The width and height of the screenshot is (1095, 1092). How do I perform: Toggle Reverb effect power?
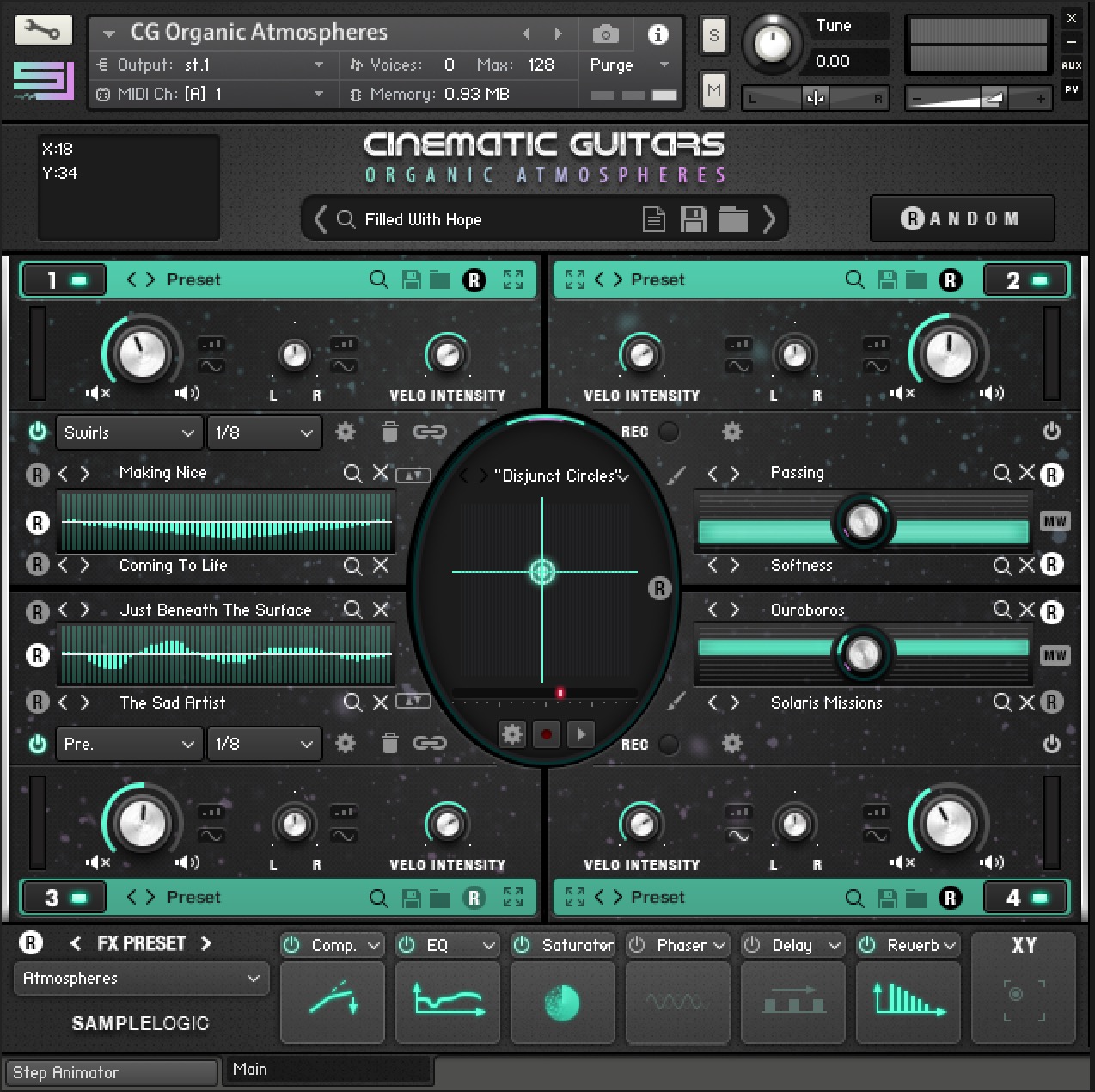click(867, 945)
